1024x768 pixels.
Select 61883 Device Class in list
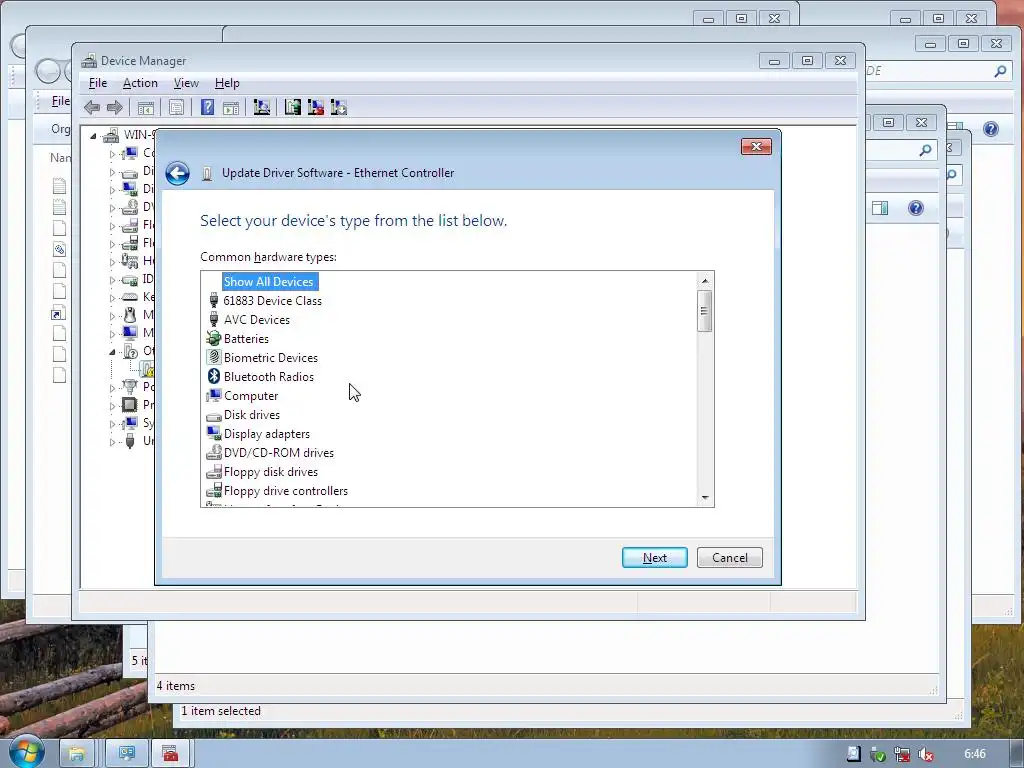[x=272, y=301]
